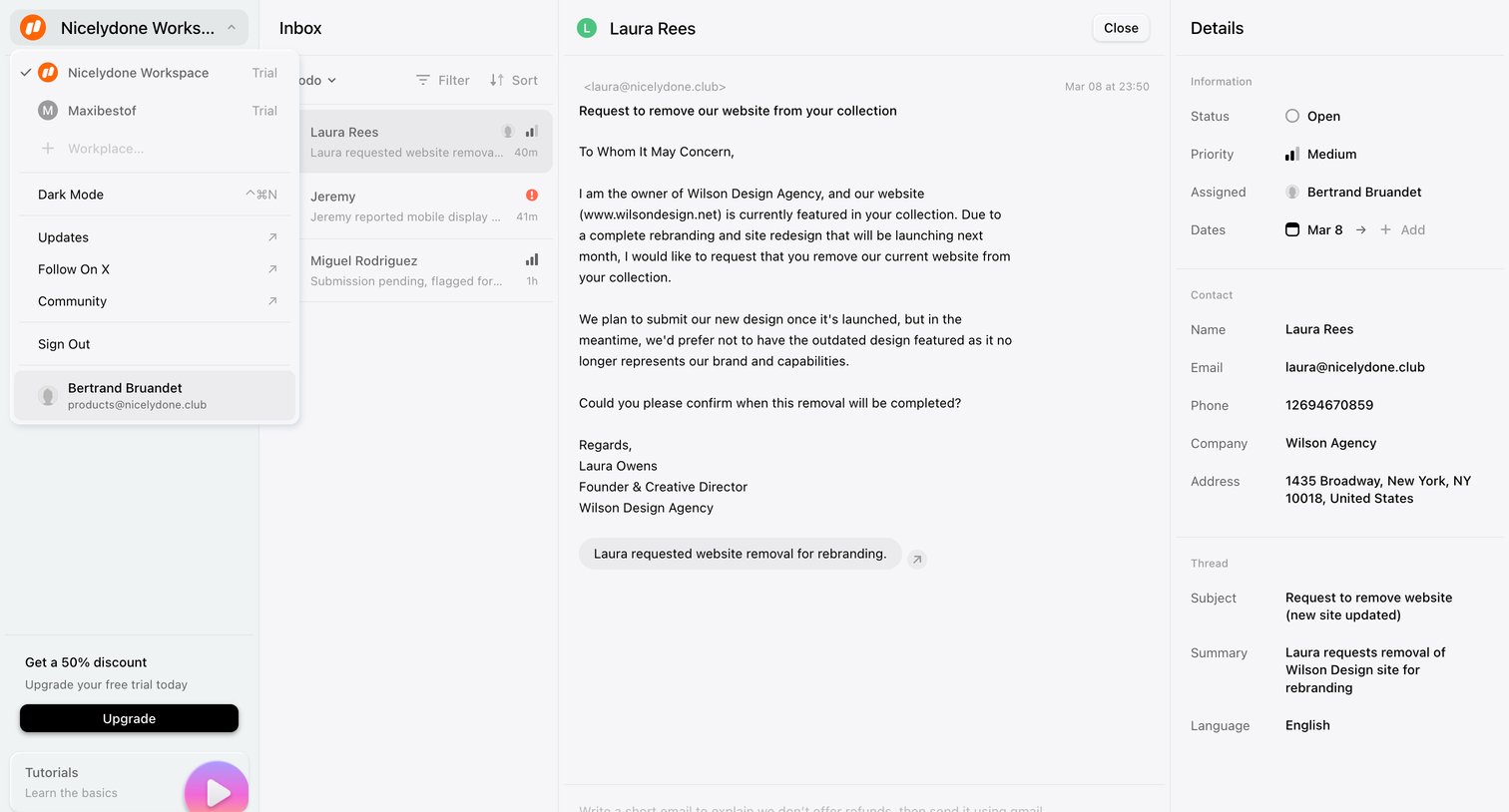This screenshot has width=1509, height=812.
Task: Click the Workplace... name field
Action: tap(106, 149)
